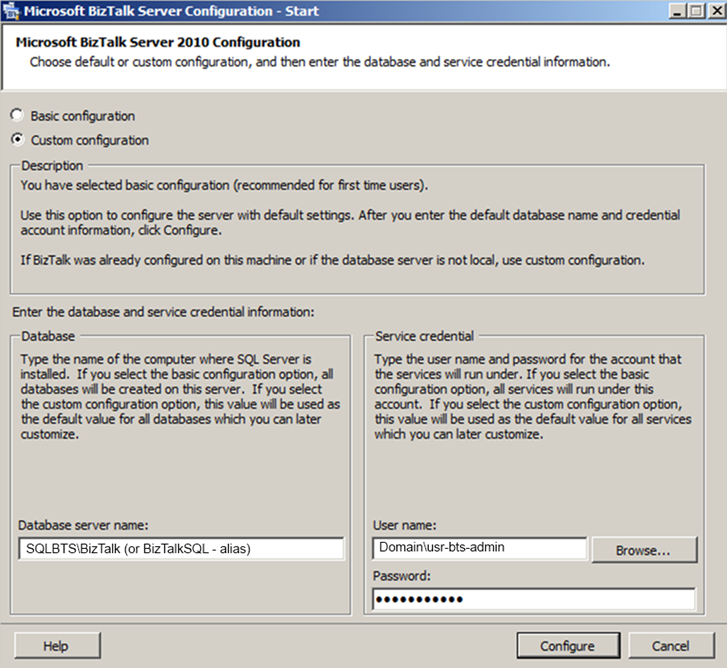Start setup with the Configure button
Viewport: 727px width, 668px height.
[x=567, y=646]
